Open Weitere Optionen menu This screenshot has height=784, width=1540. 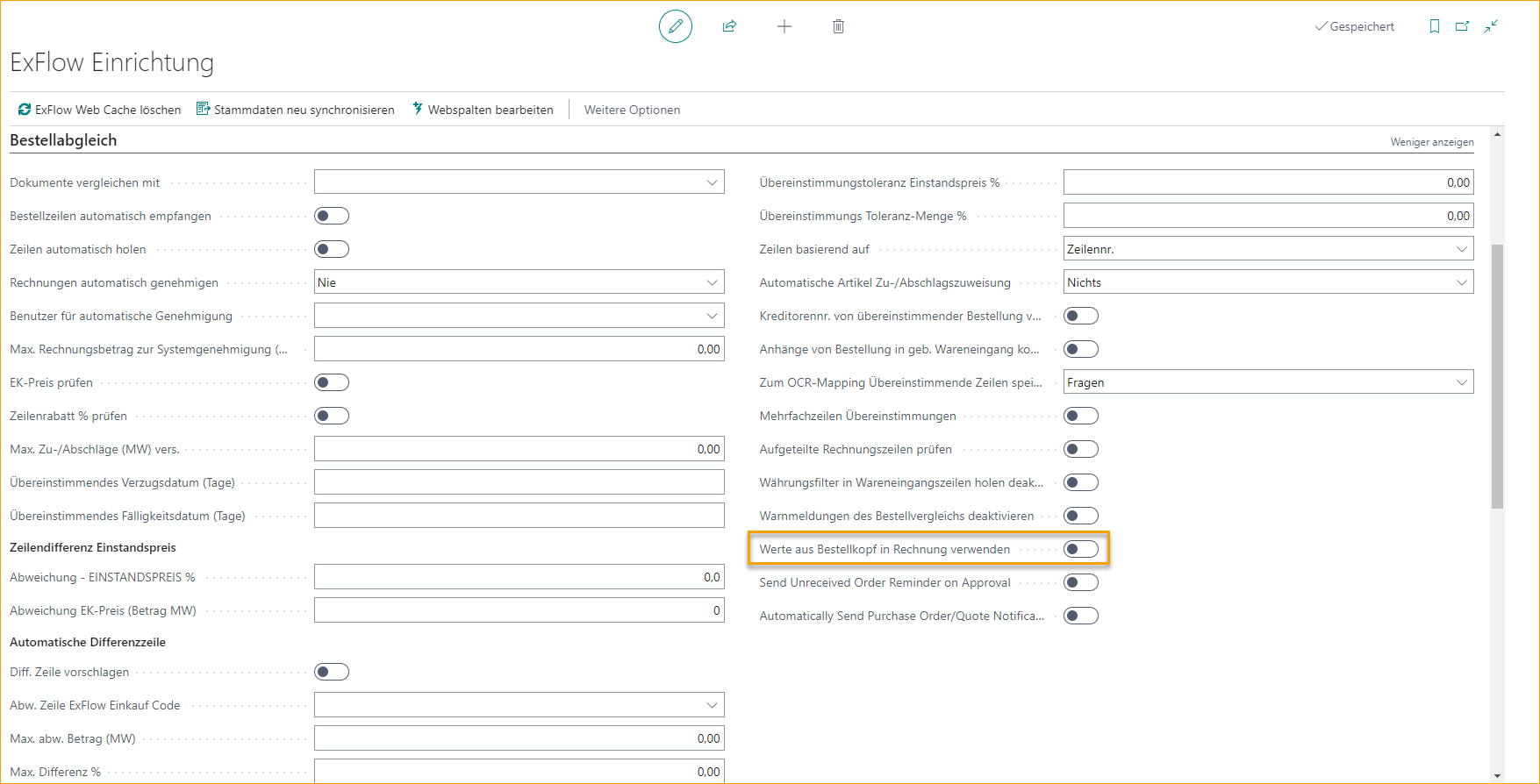632,110
